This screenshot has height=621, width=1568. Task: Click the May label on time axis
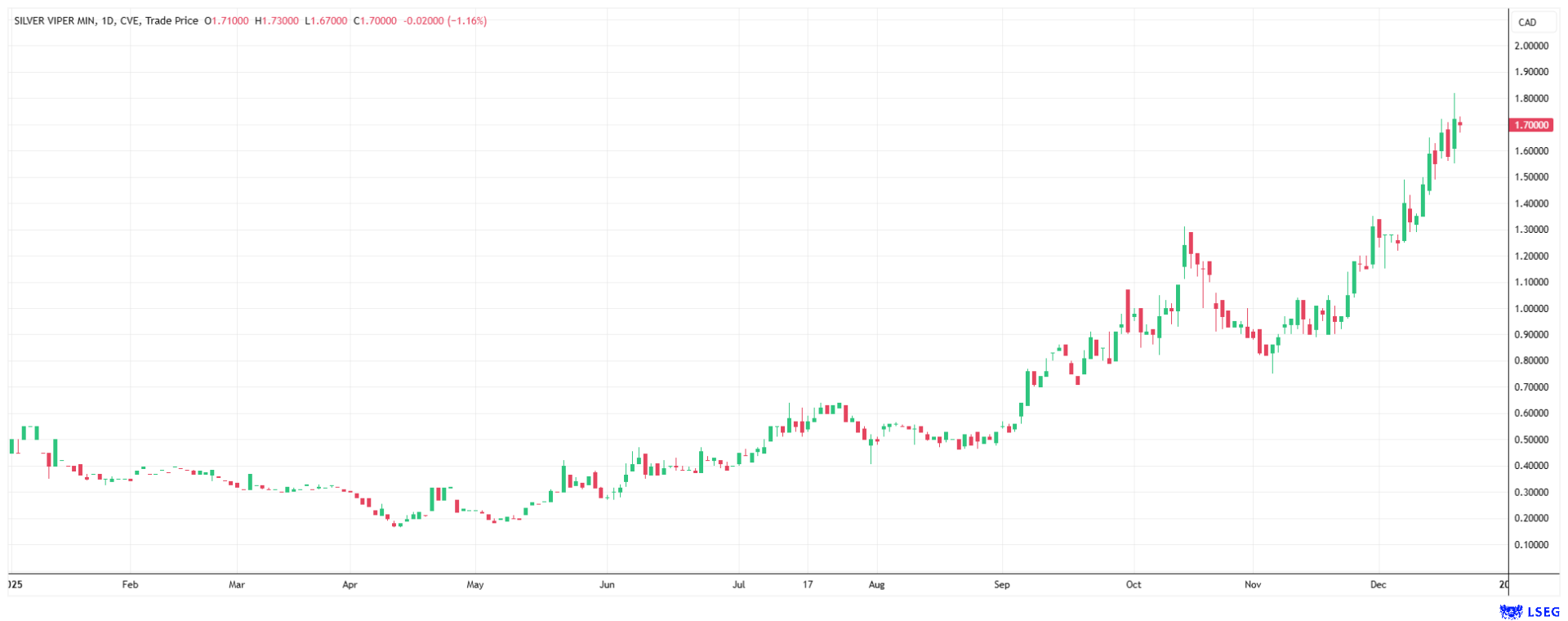click(475, 585)
